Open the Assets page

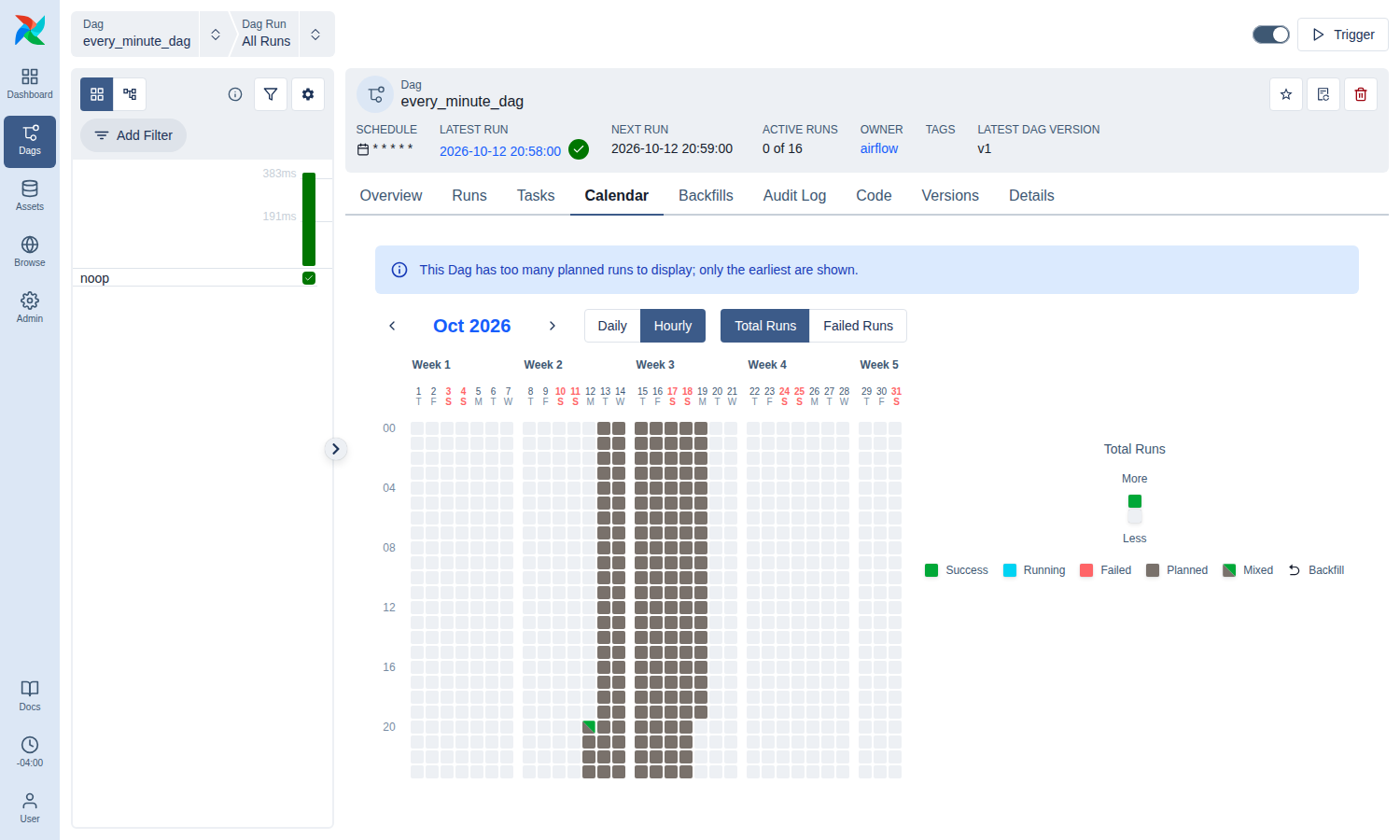pyautogui.click(x=30, y=196)
